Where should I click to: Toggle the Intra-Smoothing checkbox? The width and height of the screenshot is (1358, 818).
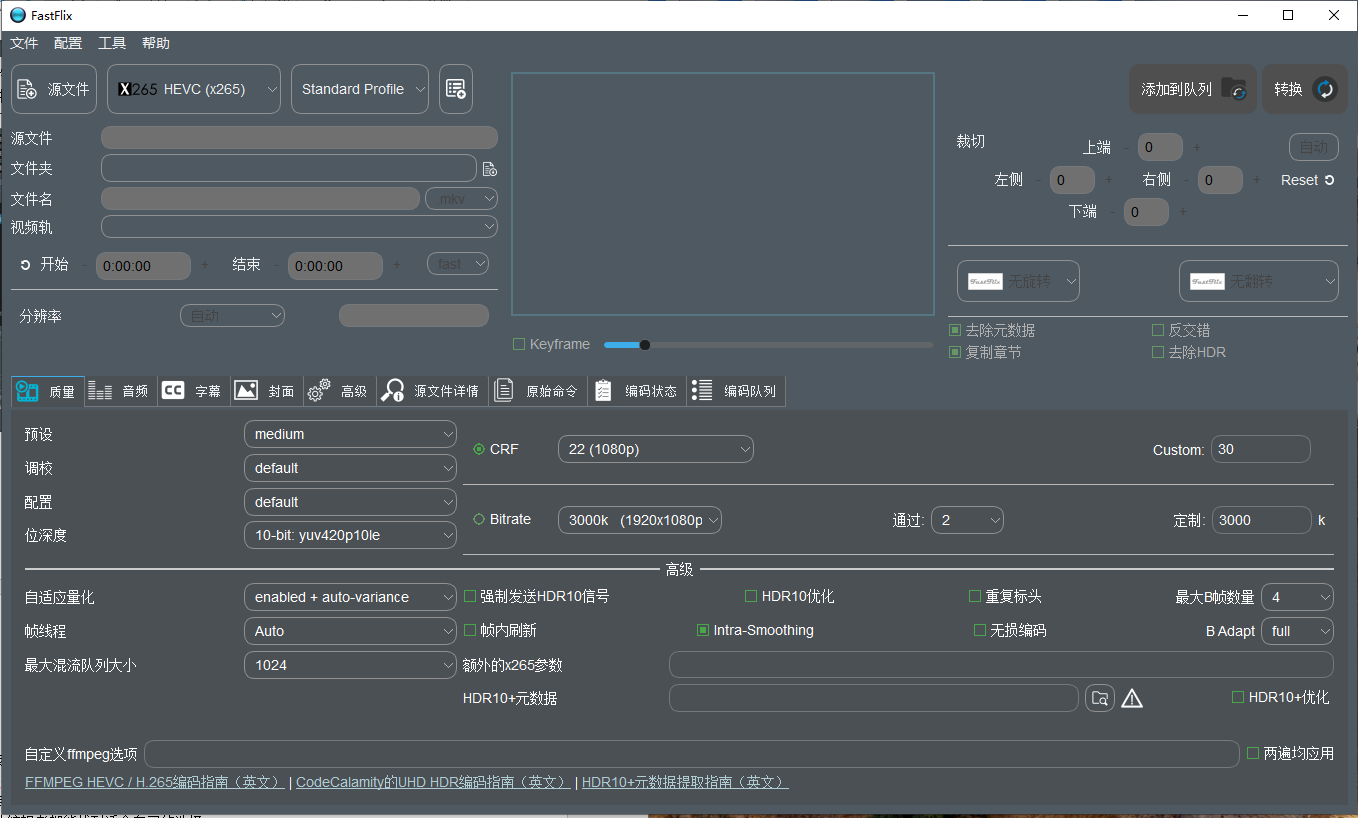click(703, 630)
